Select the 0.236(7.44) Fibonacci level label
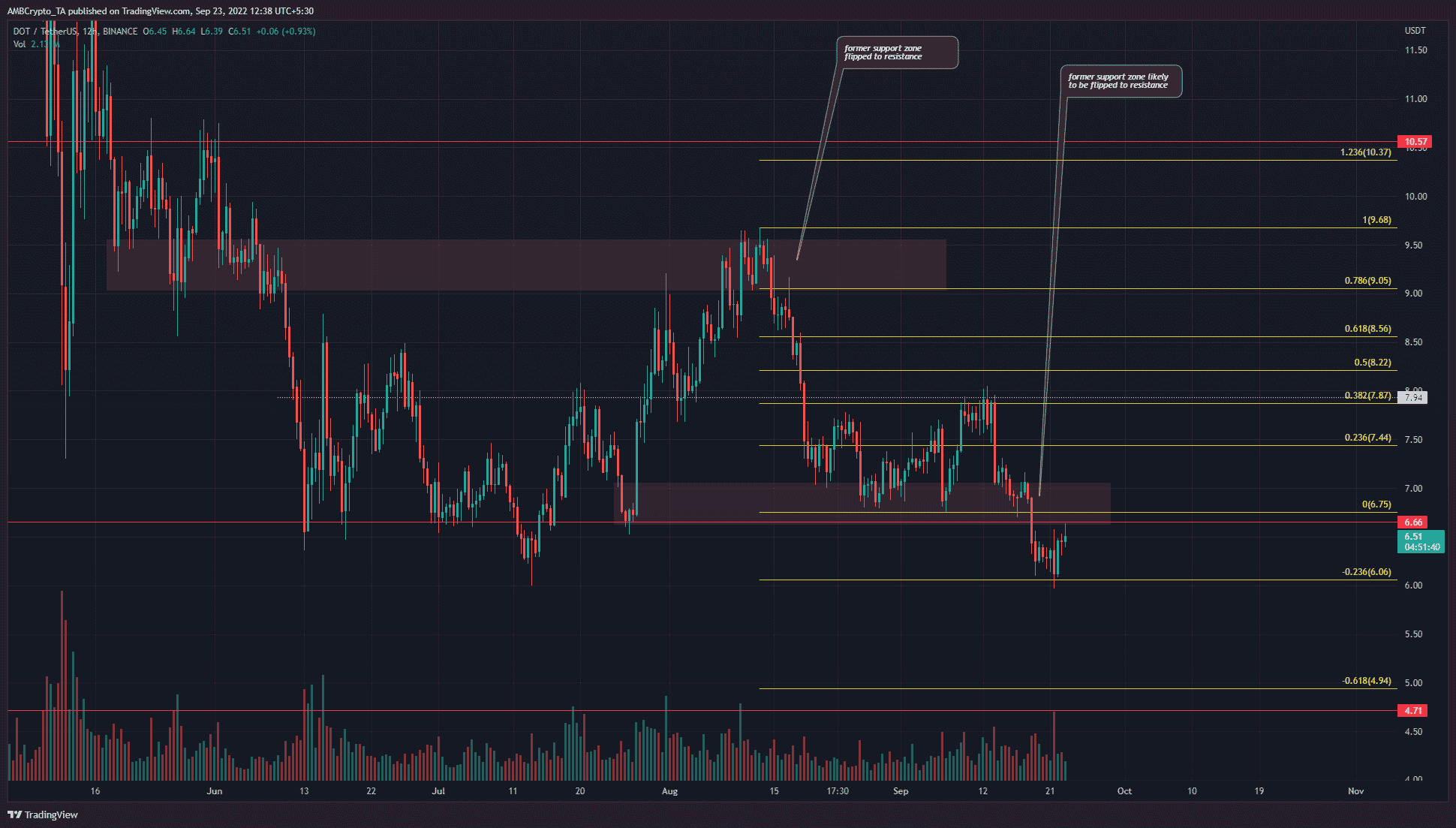 point(1367,438)
